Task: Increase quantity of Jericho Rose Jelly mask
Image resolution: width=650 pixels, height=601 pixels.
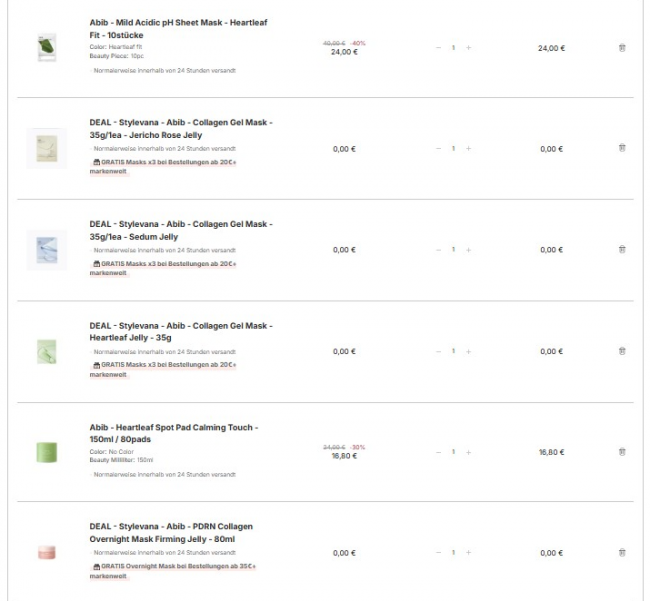Action: 469,148
